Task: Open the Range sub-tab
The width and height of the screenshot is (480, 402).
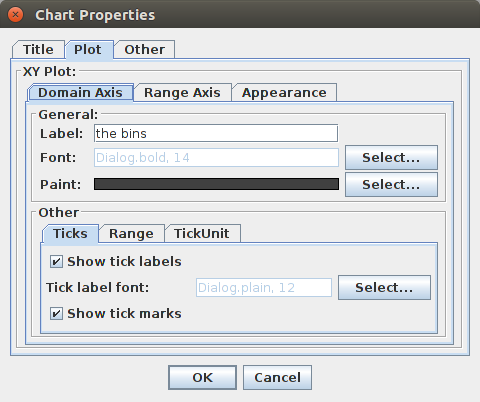Action: pos(132,234)
